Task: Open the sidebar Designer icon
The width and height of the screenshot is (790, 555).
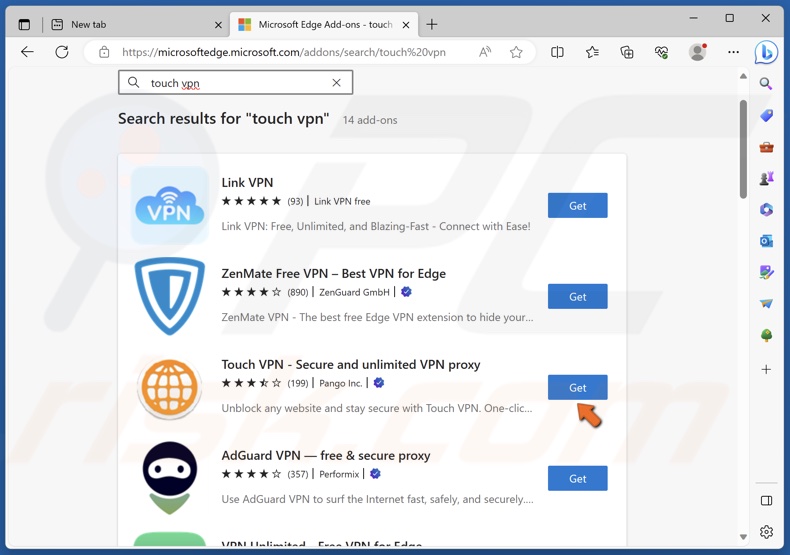Action: pos(766,272)
